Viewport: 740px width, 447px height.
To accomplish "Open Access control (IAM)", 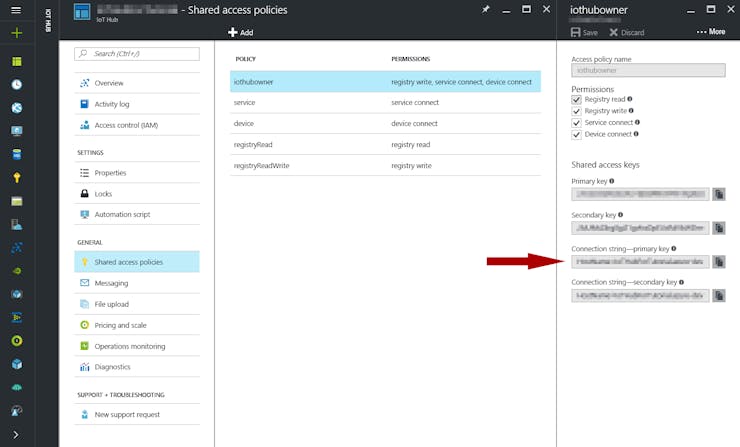I will 137,125.
